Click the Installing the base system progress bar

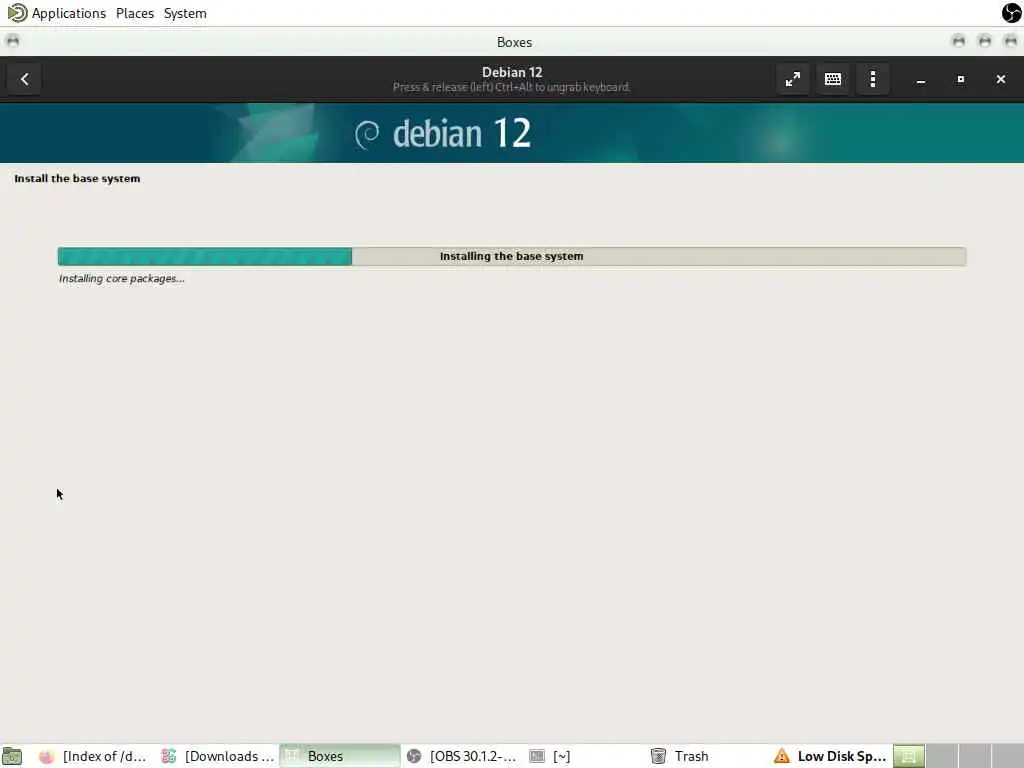[x=511, y=256]
